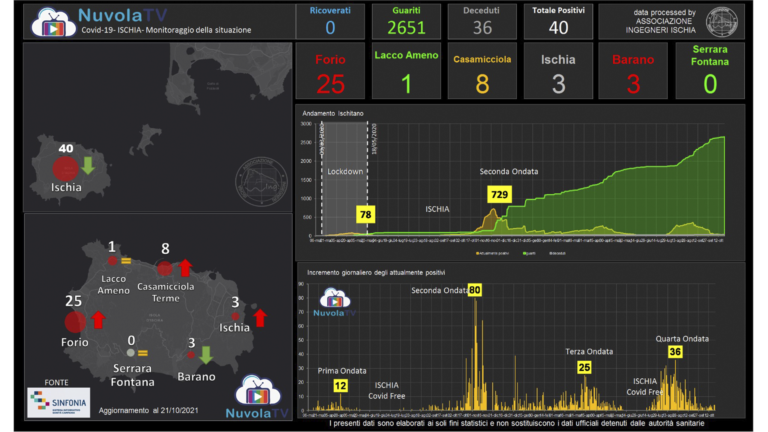Click the green down arrow next to Barano

[x=206, y=354]
